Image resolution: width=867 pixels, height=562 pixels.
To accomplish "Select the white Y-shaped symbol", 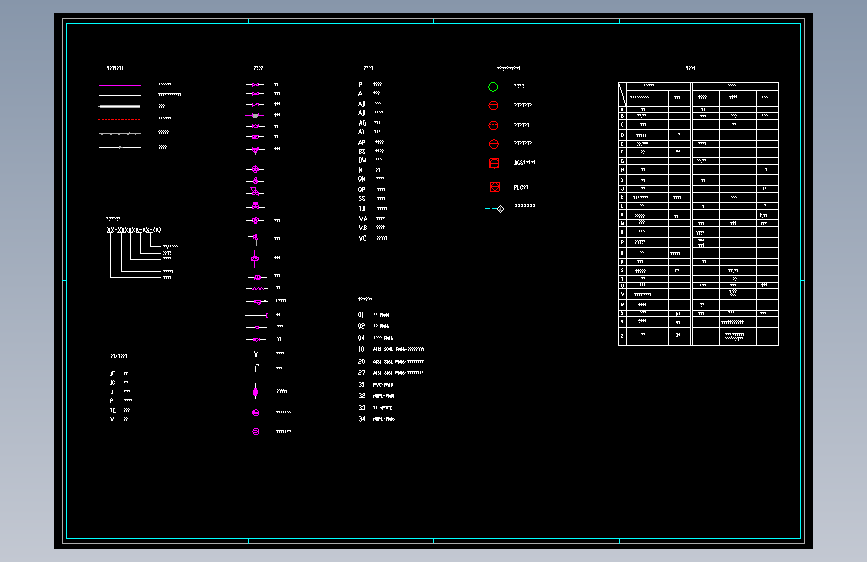I will point(256,354).
